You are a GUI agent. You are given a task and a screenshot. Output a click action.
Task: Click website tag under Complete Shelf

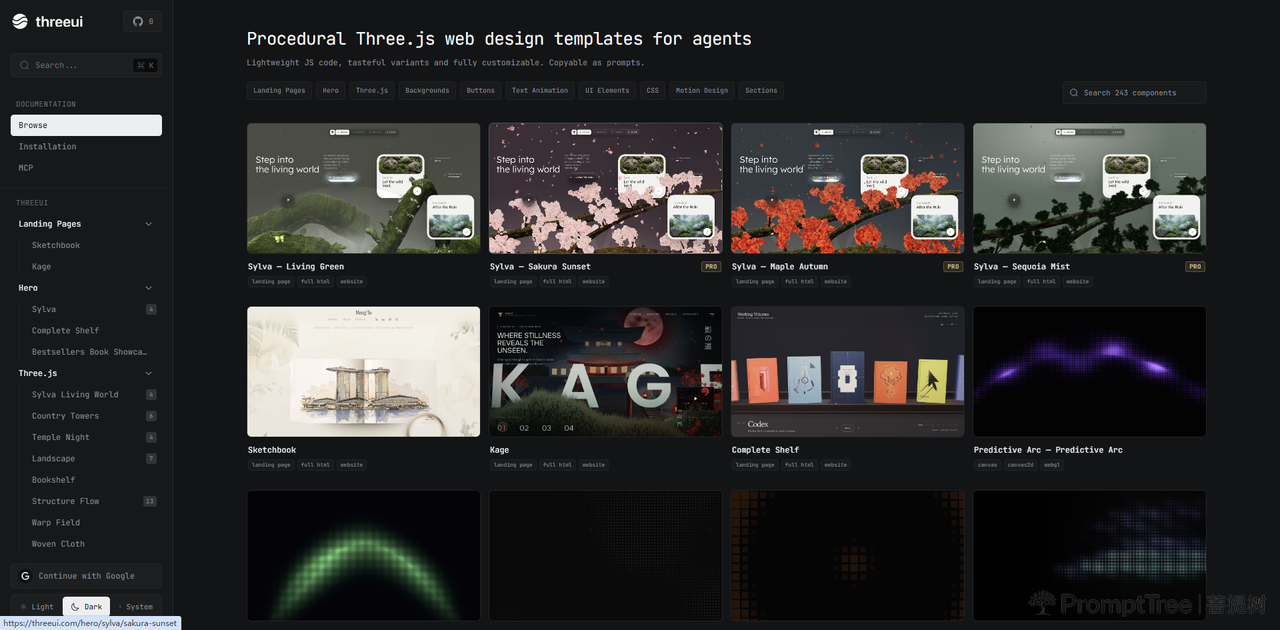coord(836,465)
